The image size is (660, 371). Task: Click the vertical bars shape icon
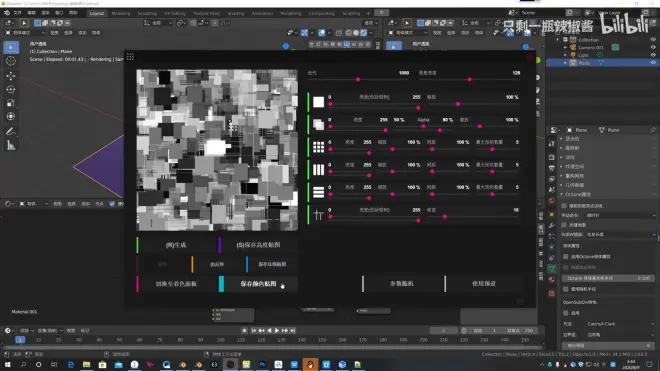(x=318, y=170)
